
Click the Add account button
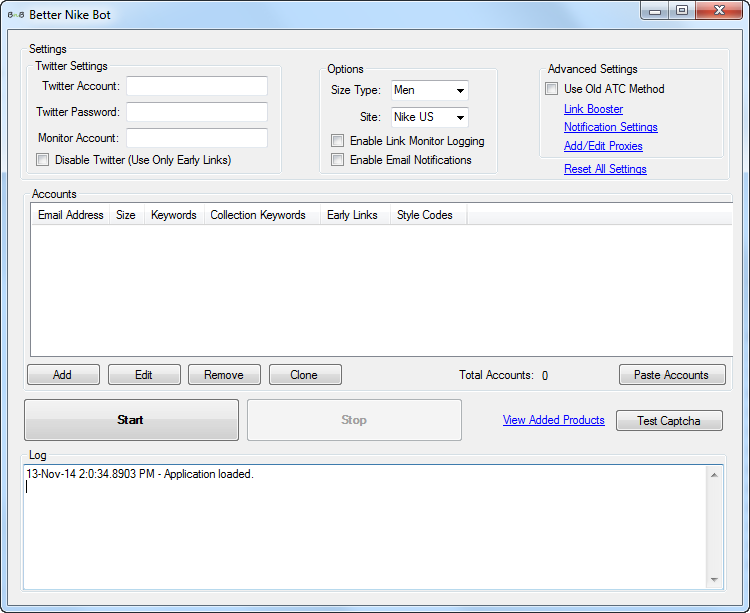coord(64,375)
